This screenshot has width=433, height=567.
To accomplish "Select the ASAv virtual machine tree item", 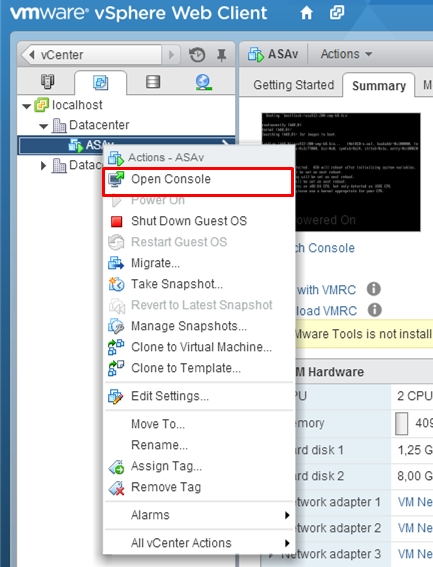I will (126, 145).
